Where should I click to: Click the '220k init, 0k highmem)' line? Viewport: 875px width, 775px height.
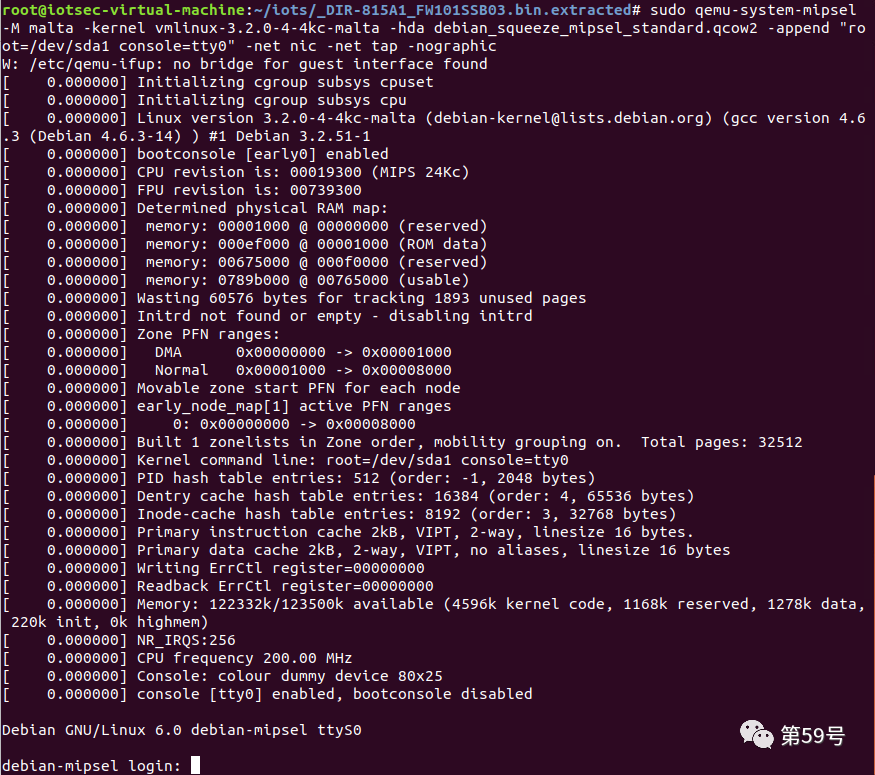click(109, 622)
